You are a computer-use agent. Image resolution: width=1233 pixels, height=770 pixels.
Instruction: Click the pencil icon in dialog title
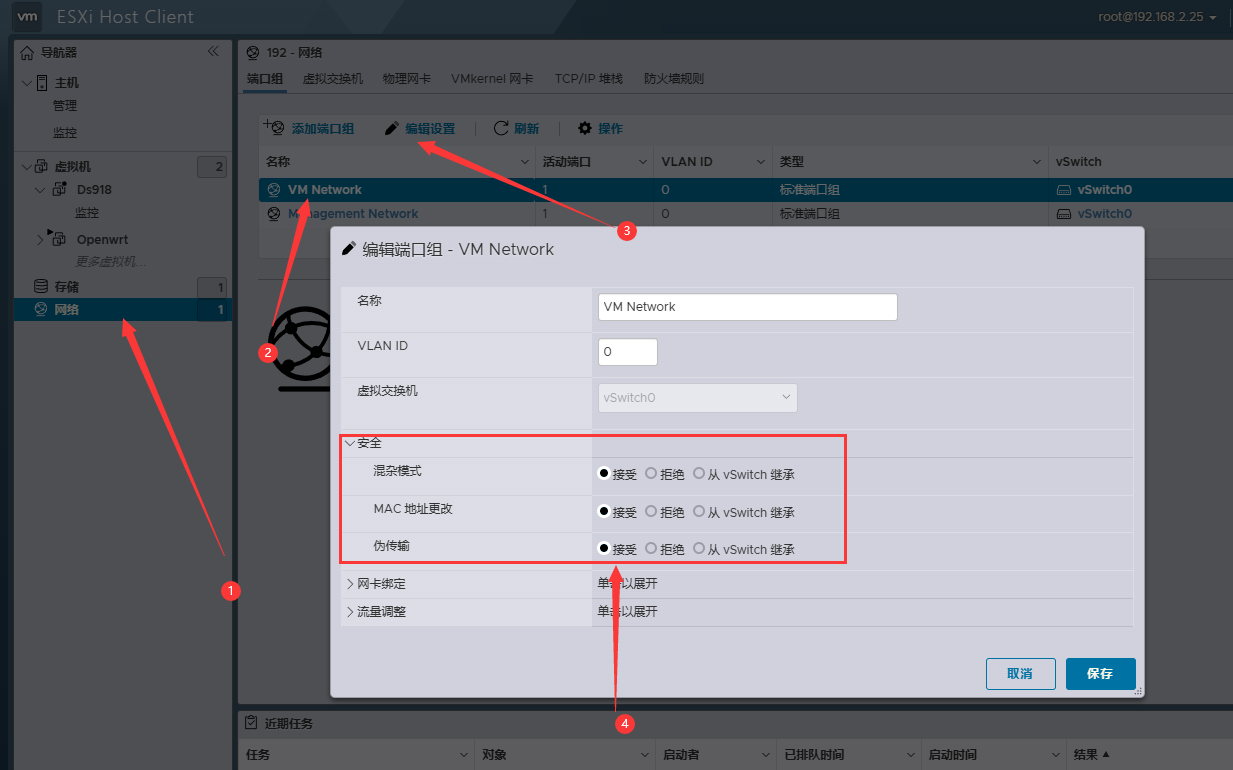(349, 249)
